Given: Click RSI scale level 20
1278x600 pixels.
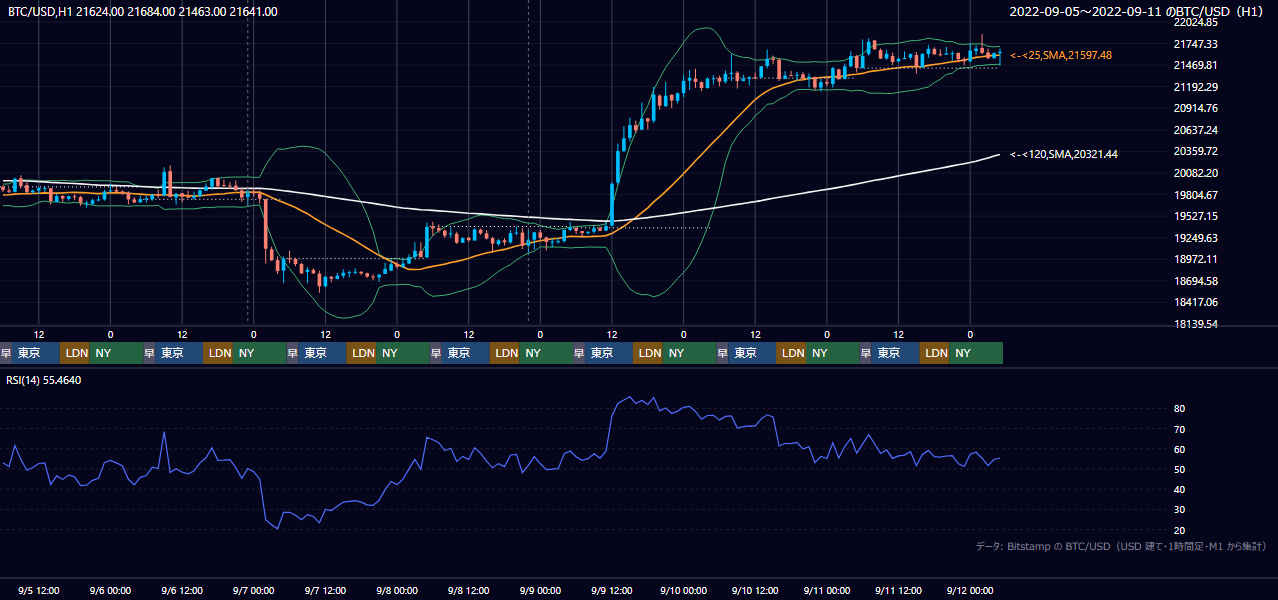Looking at the screenshot, I should [1179, 530].
